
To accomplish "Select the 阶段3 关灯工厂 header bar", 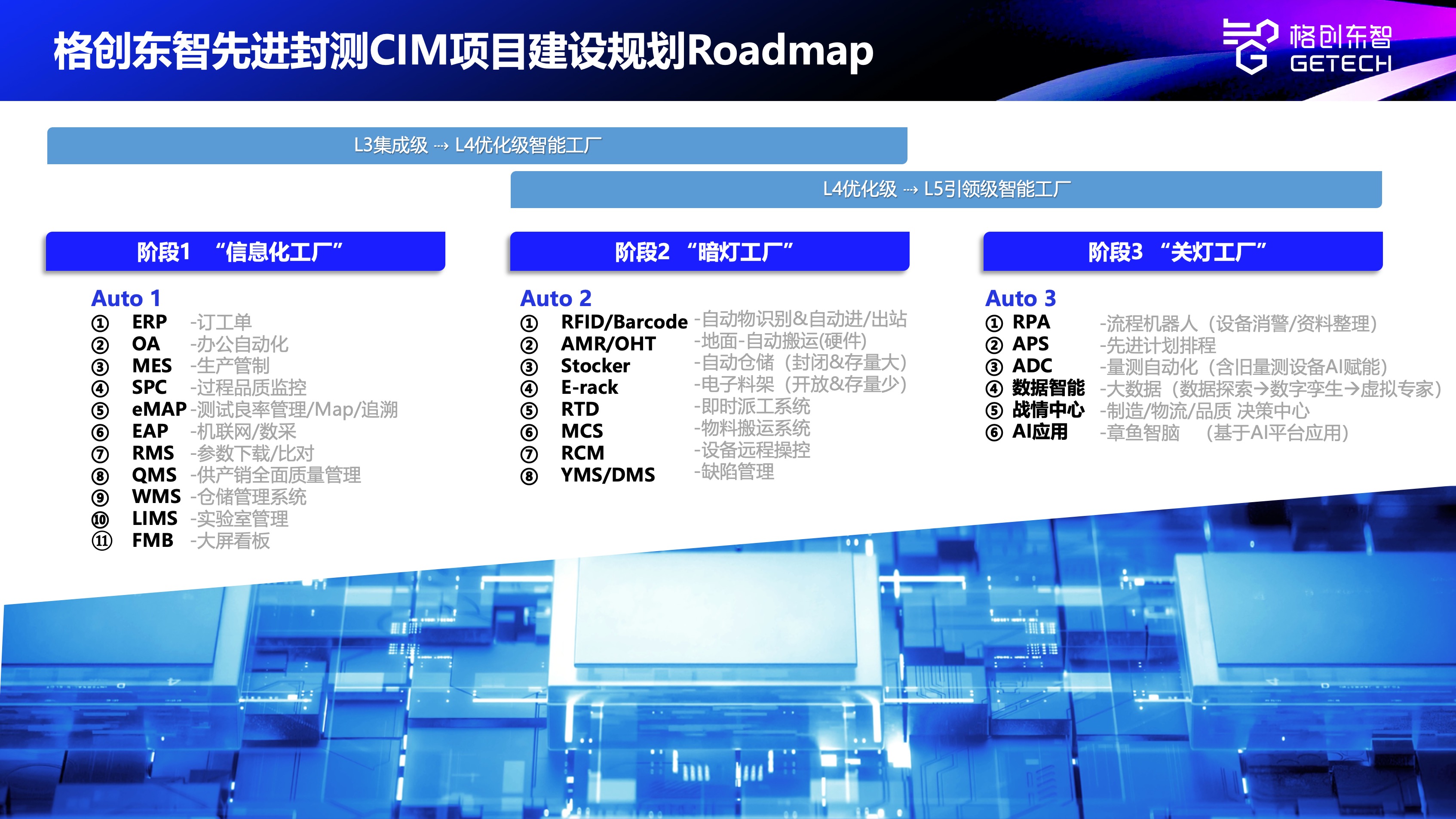I will tap(1183, 252).
